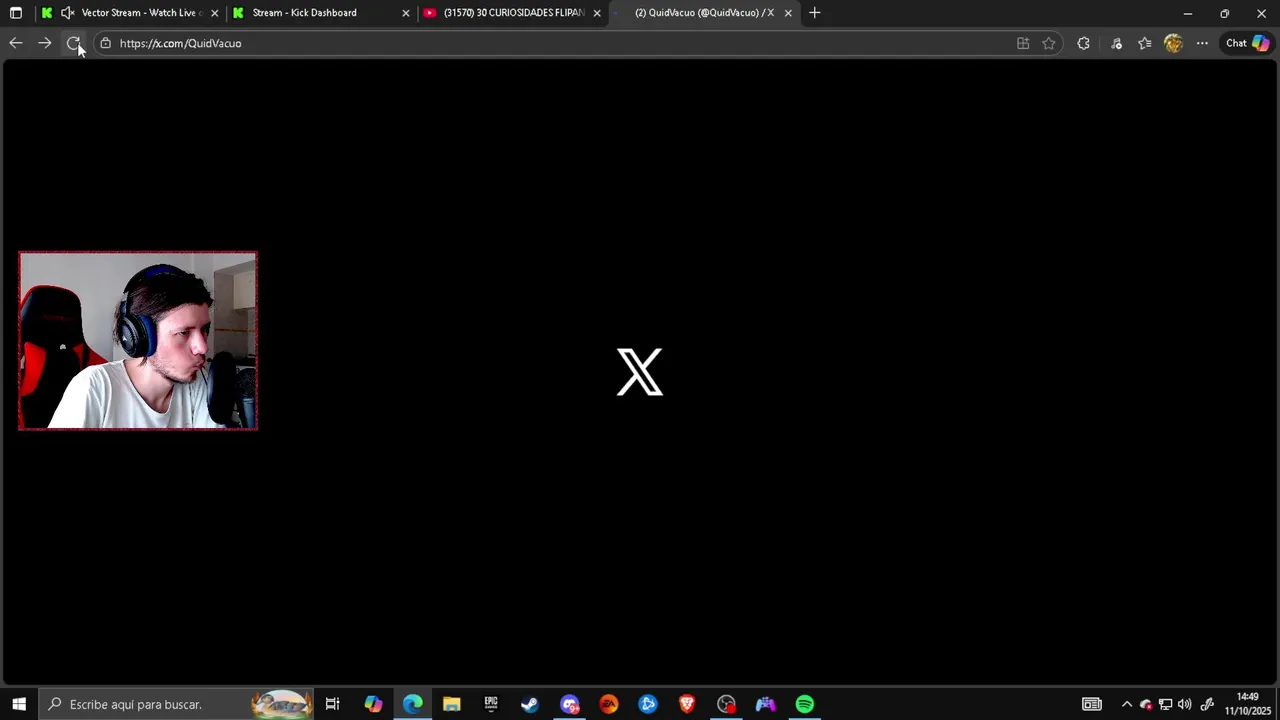Open the news widget tray icon
The width and height of the screenshot is (1280, 720).
click(1092, 704)
